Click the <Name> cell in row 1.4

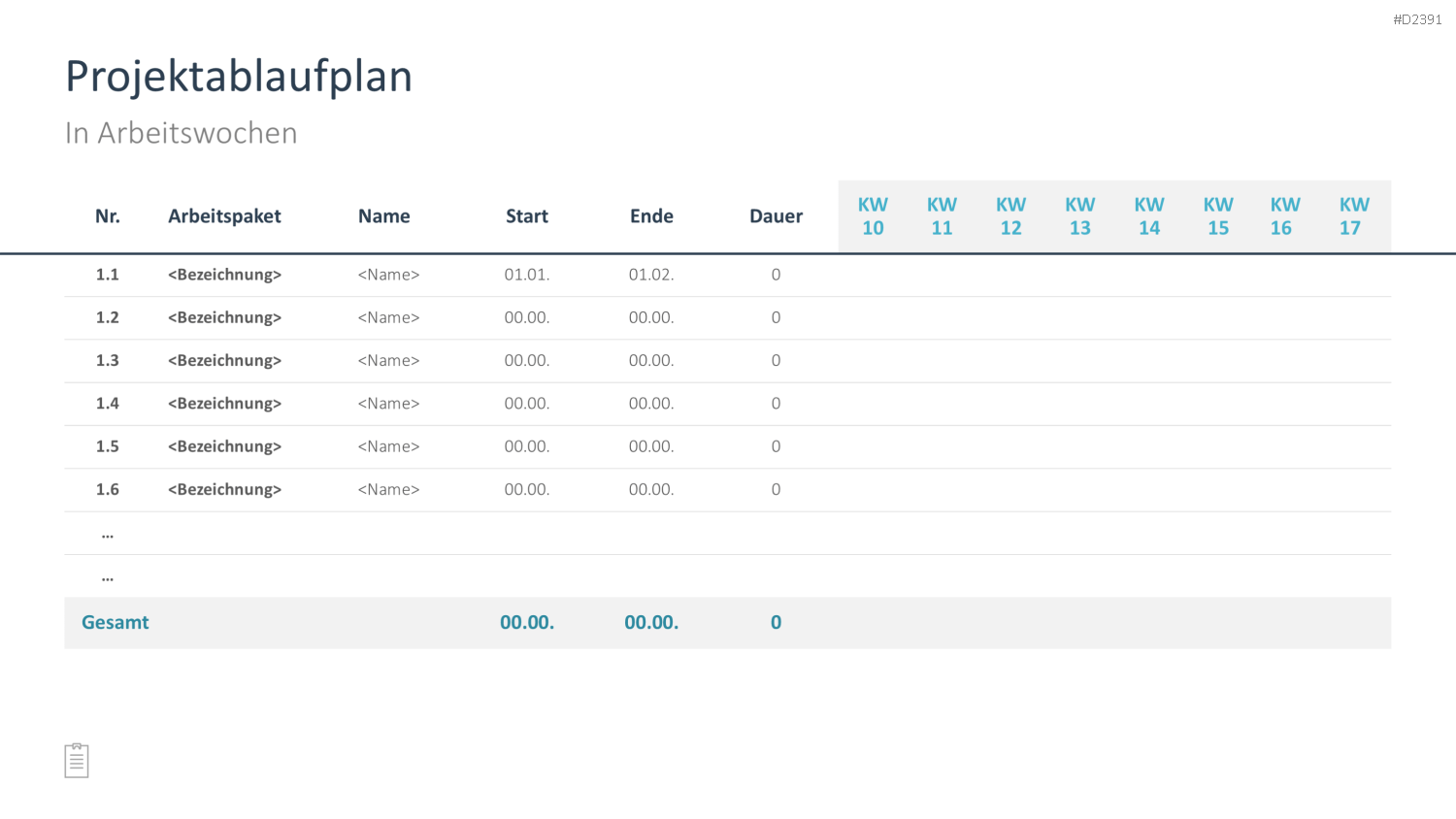388,404
